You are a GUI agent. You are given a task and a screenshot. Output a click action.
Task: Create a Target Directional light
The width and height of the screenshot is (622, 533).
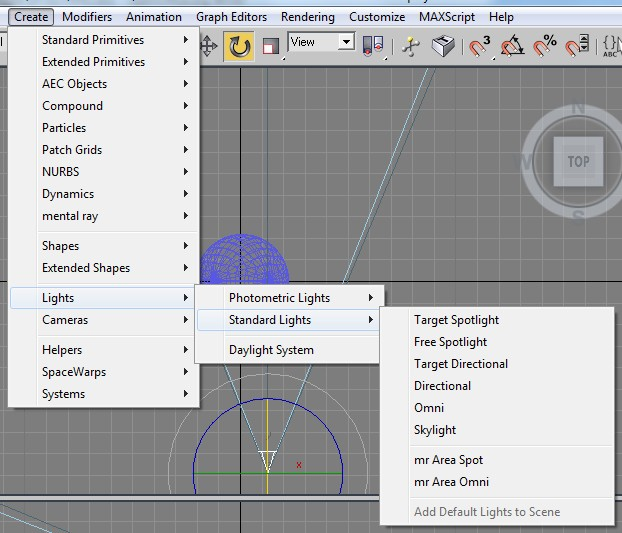(x=497, y=364)
